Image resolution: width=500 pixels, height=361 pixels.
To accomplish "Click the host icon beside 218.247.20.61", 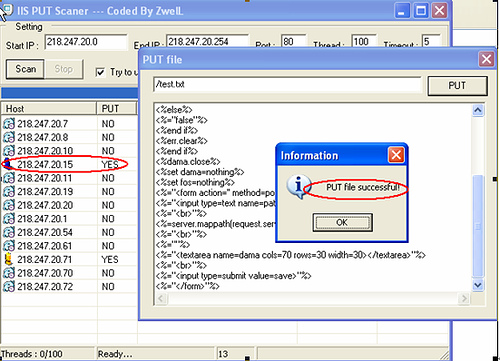I will tap(9, 246).
